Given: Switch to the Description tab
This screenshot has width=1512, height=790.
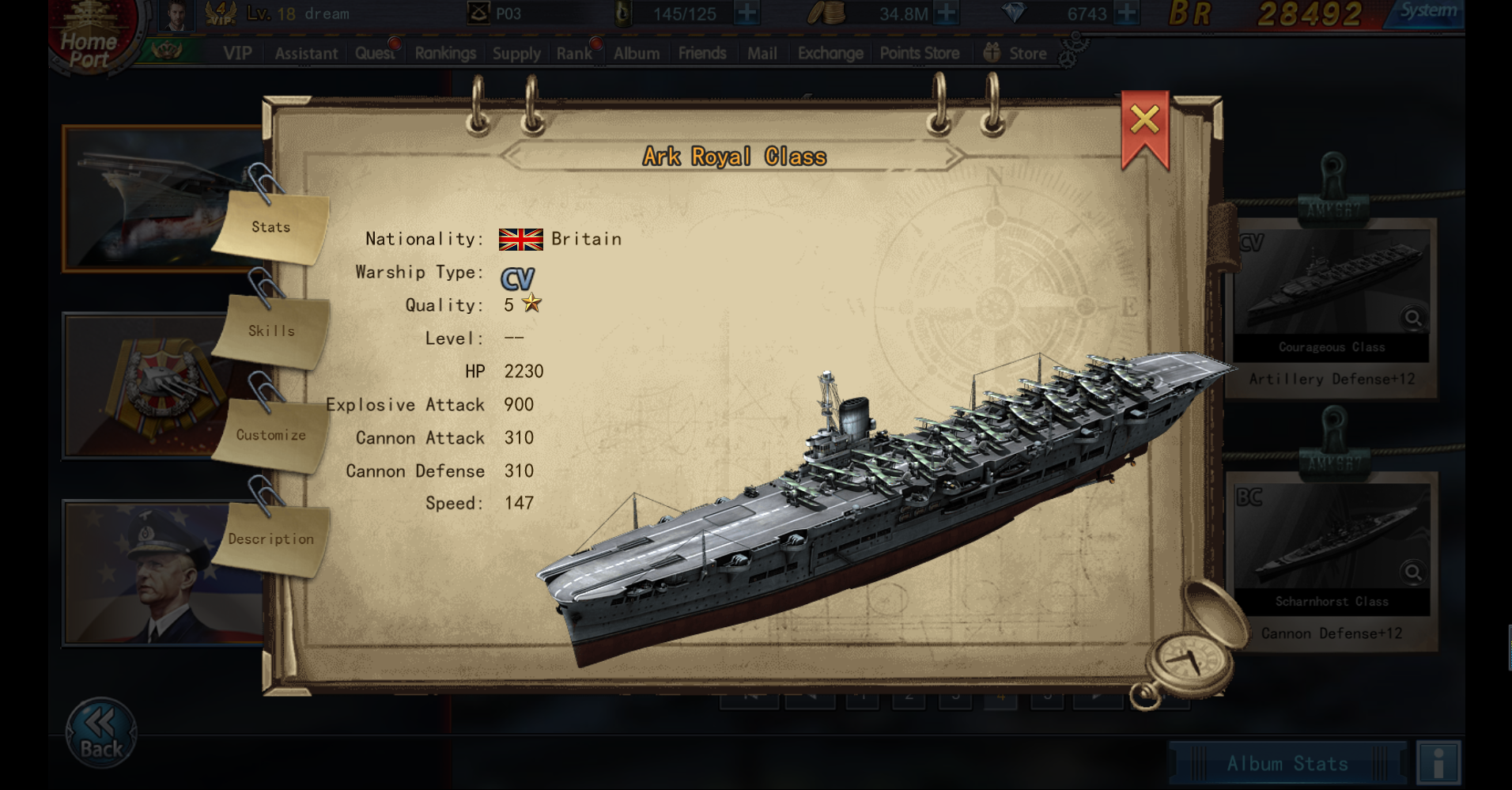Looking at the screenshot, I should [271, 539].
